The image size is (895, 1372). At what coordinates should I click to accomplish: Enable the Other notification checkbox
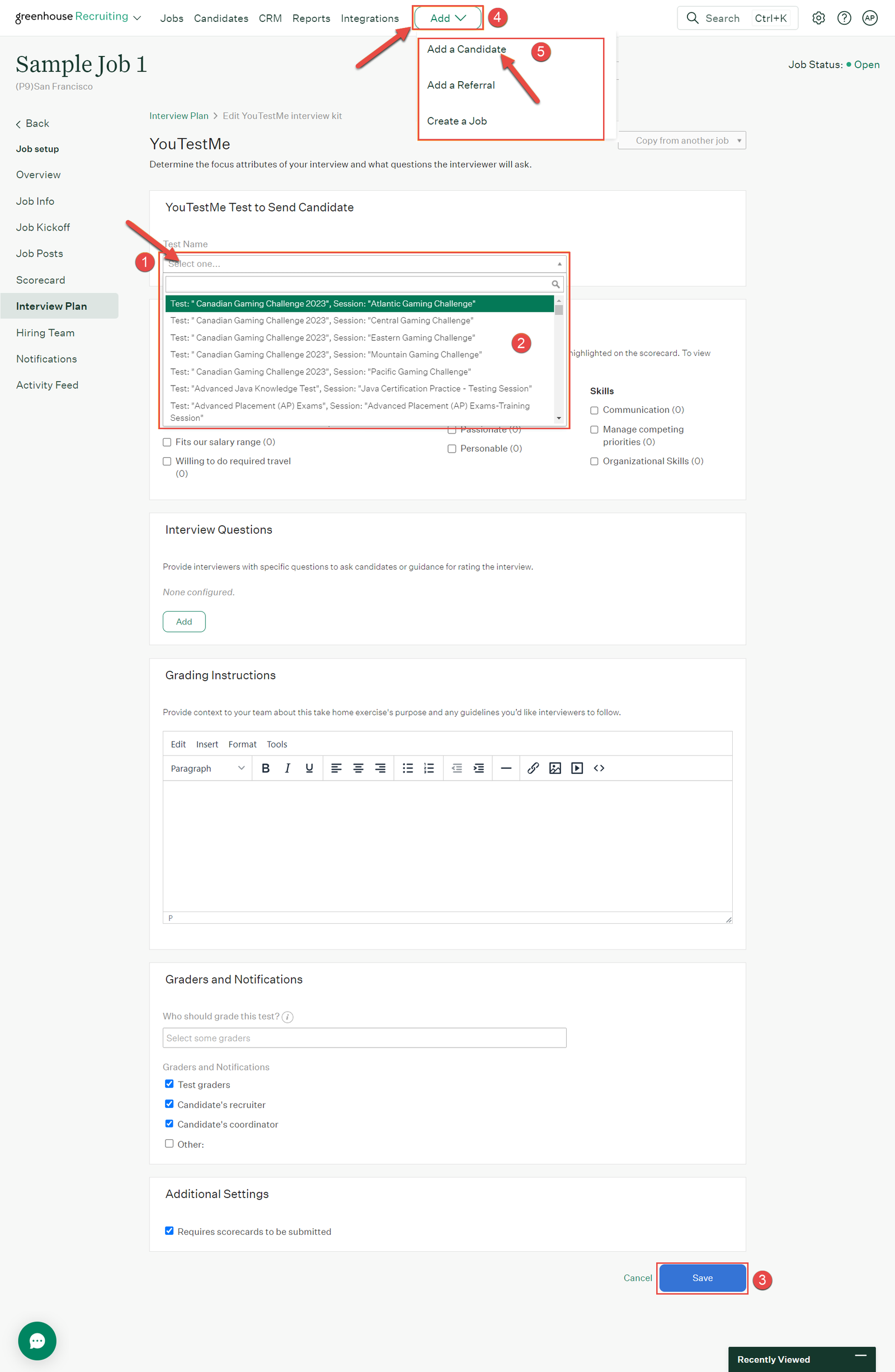(x=169, y=1143)
